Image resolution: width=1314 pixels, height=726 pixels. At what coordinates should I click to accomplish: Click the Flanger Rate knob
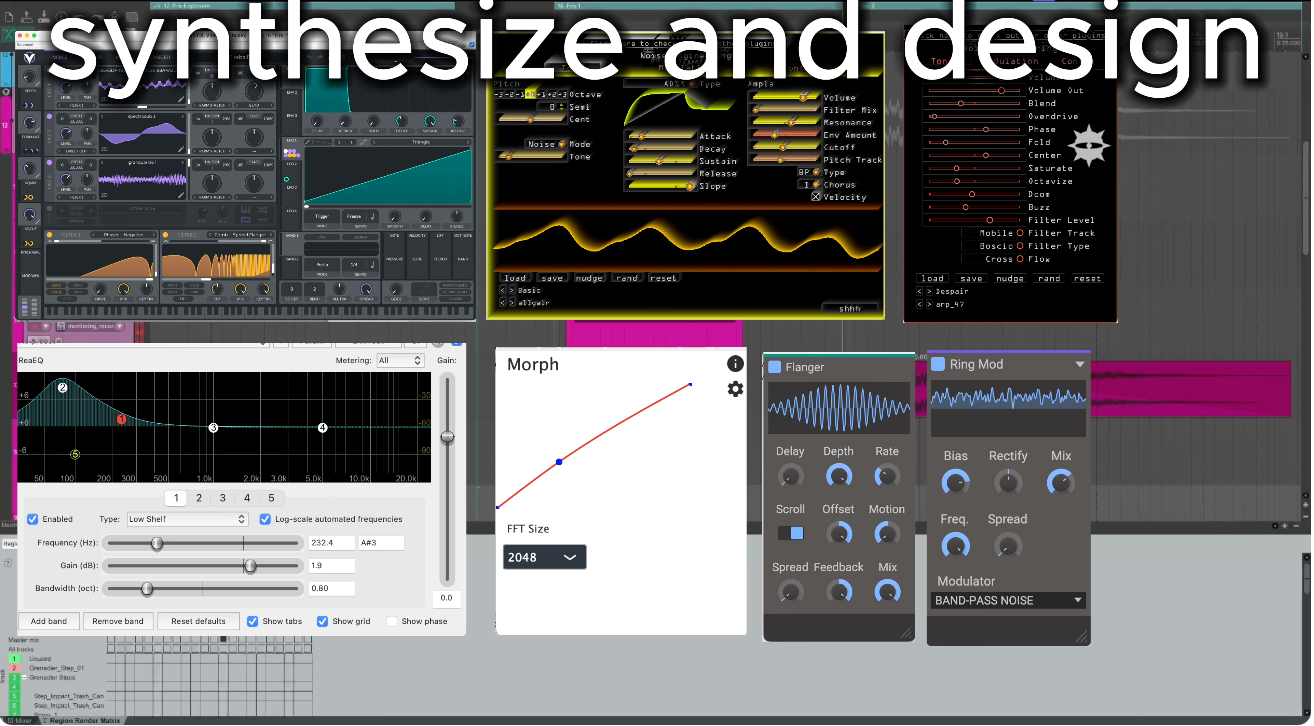click(x=886, y=477)
